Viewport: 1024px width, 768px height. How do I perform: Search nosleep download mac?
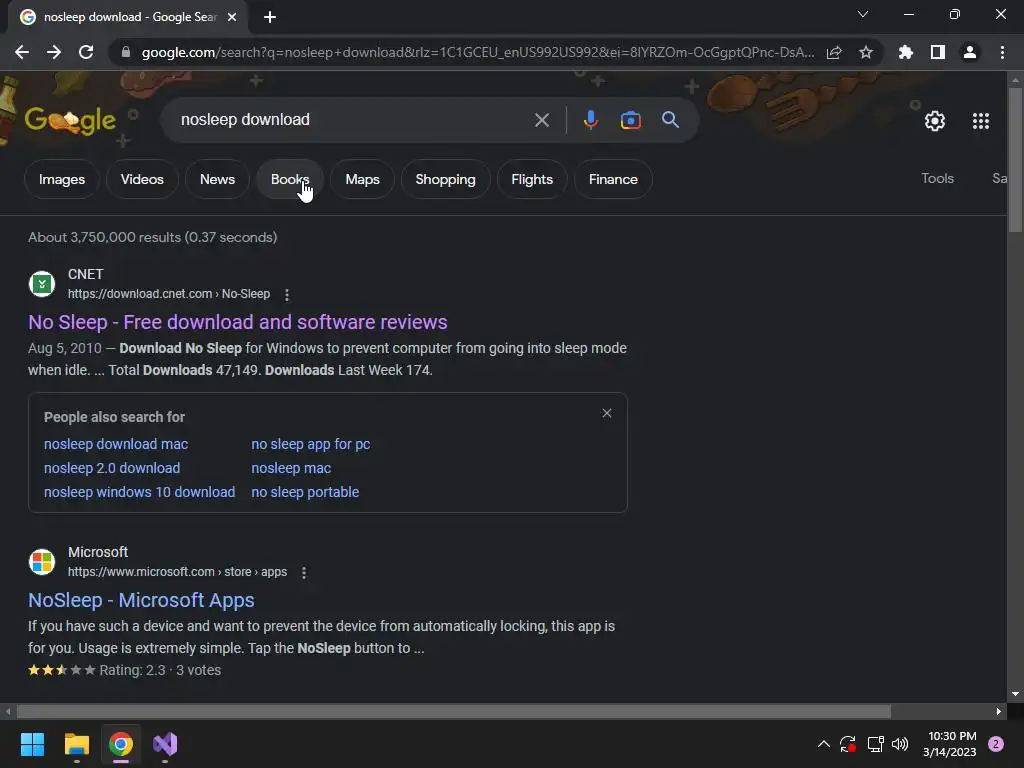pyautogui.click(x=116, y=444)
